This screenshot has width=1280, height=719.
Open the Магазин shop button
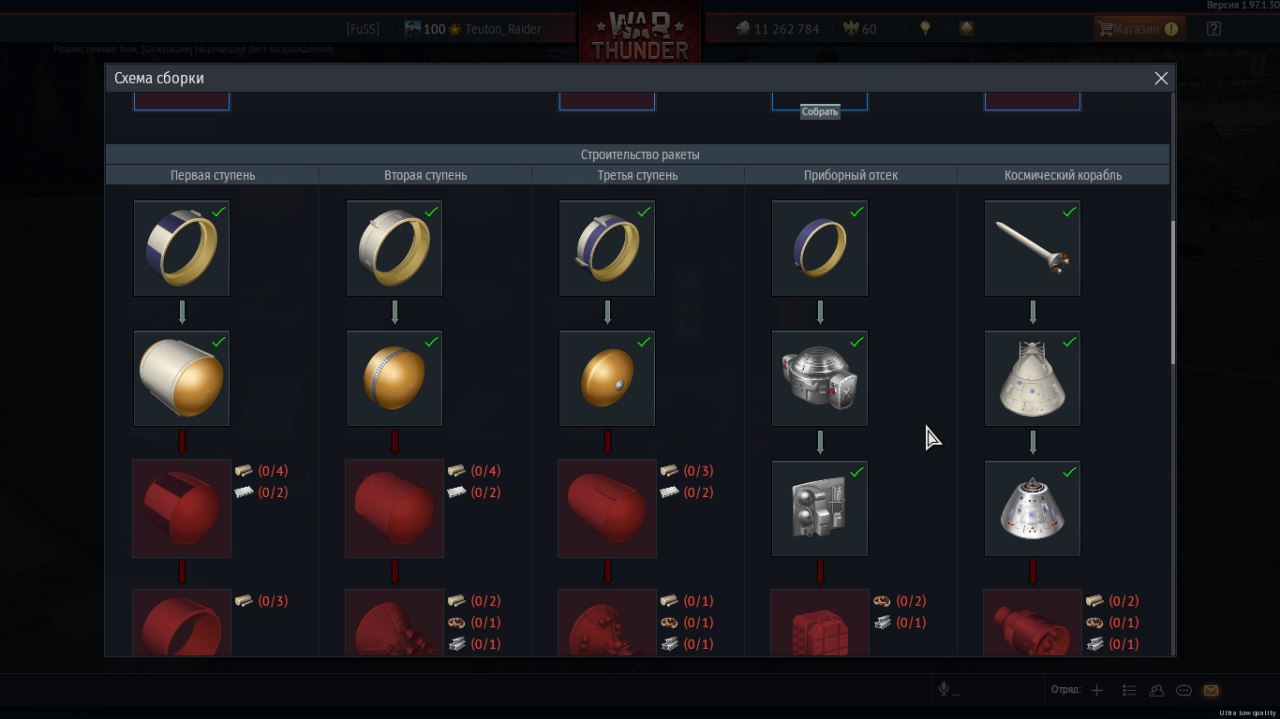tap(1139, 29)
